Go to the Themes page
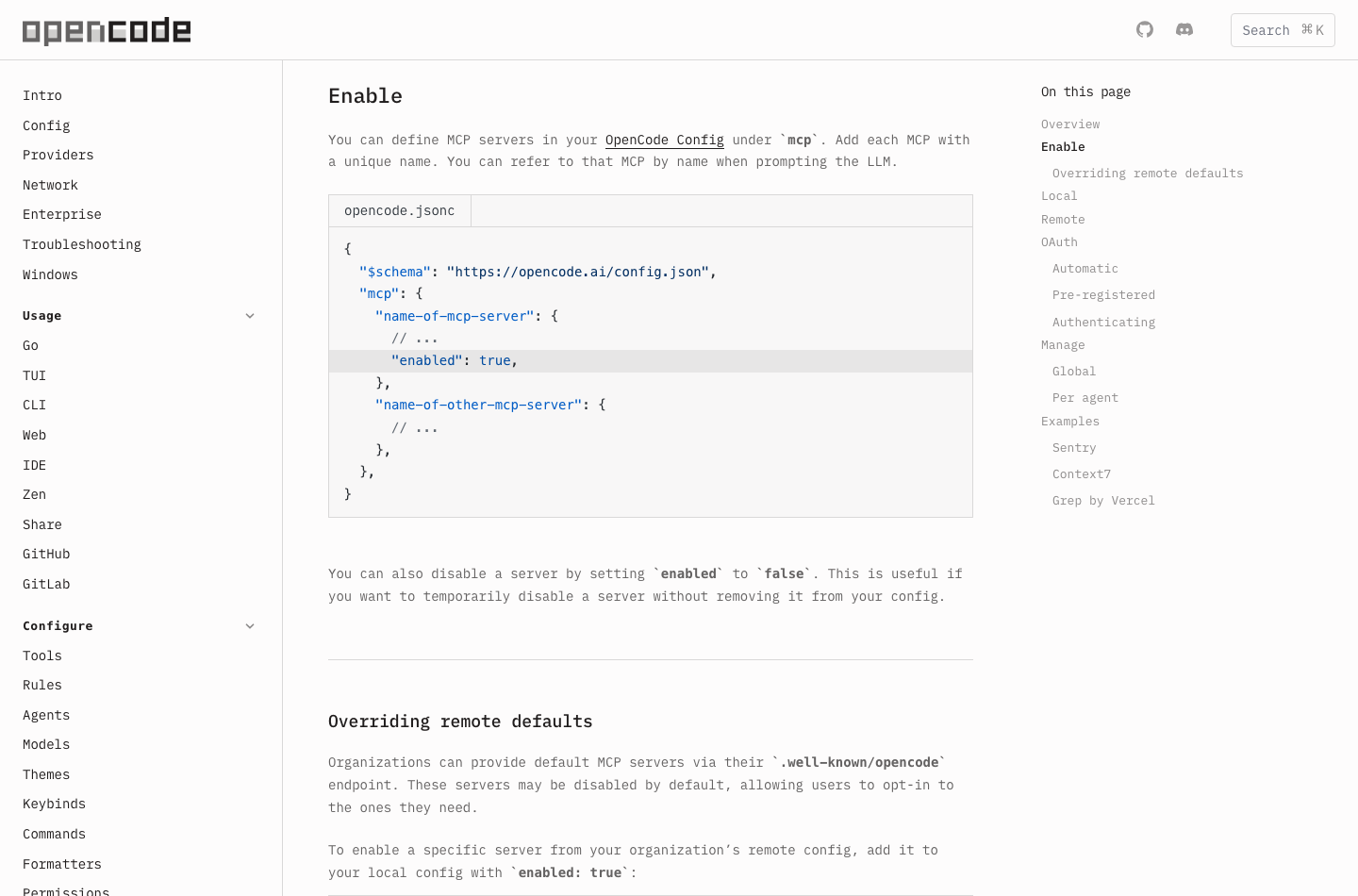1358x896 pixels. pos(46,775)
